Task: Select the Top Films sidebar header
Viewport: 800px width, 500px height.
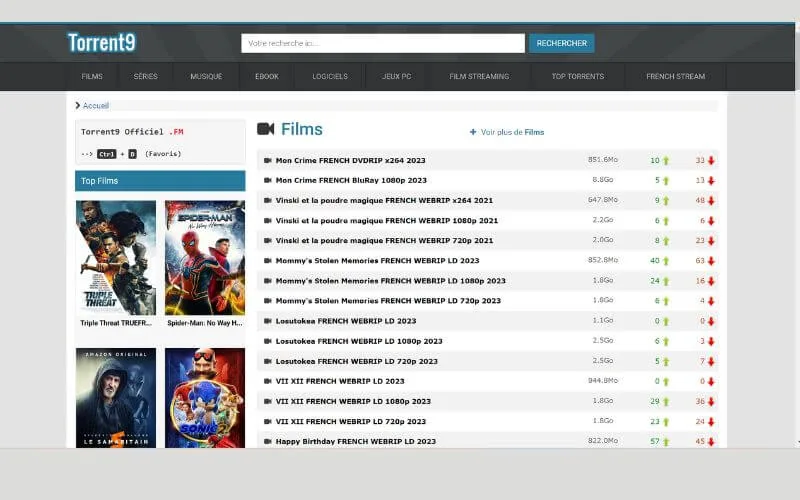Action: 160,181
